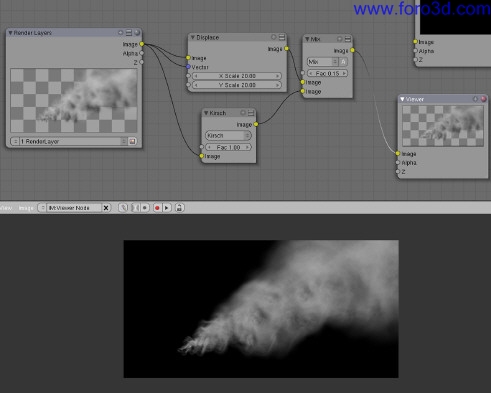Open the Mix blend mode dropdown
491x393 pixels.
click(322, 62)
